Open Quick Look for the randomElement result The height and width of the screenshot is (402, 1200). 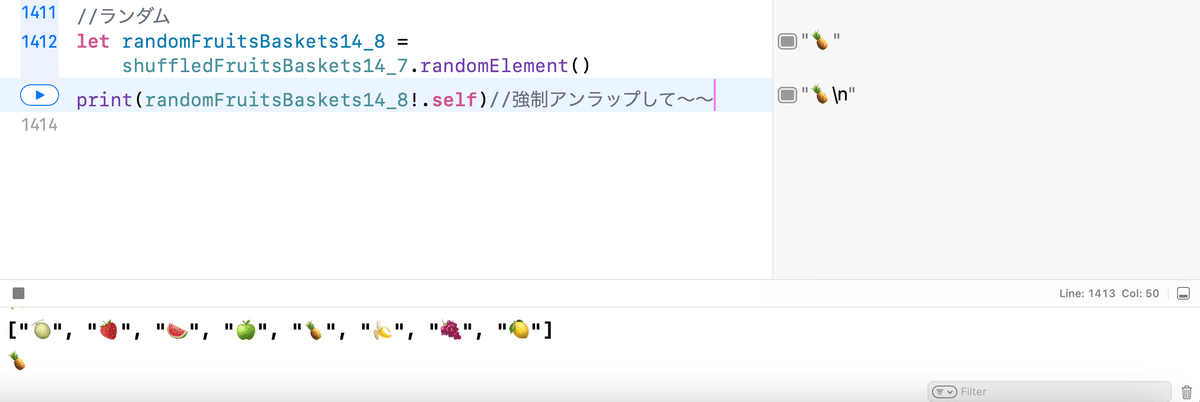tap(787, 41)
